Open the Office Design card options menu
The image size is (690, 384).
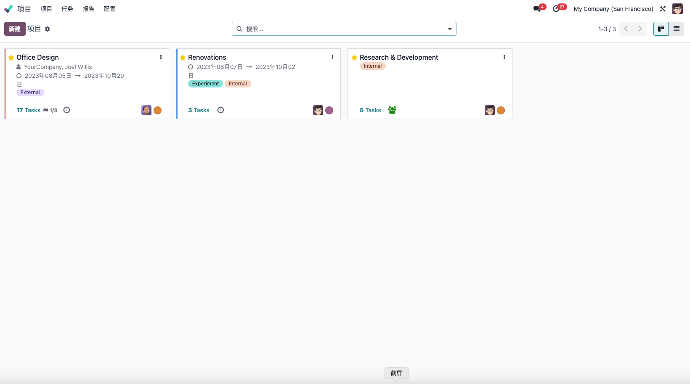(161, 57)
